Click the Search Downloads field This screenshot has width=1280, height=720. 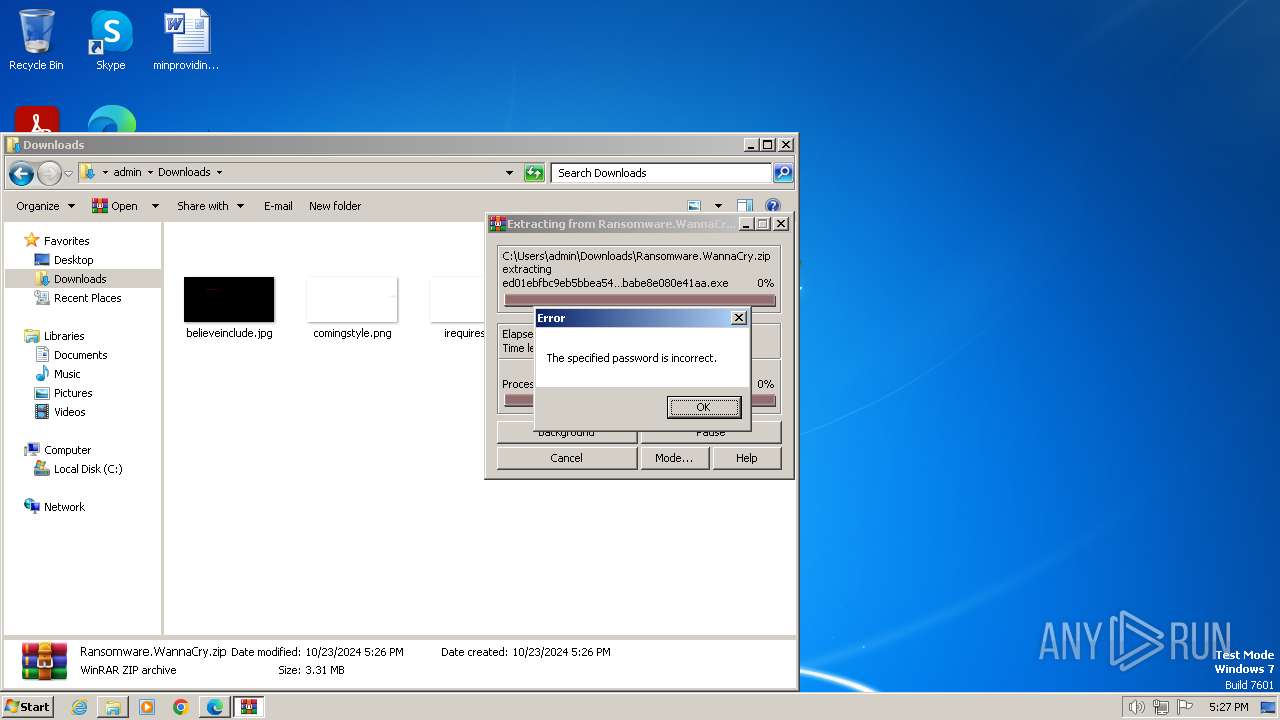click(x=662, y=173)
